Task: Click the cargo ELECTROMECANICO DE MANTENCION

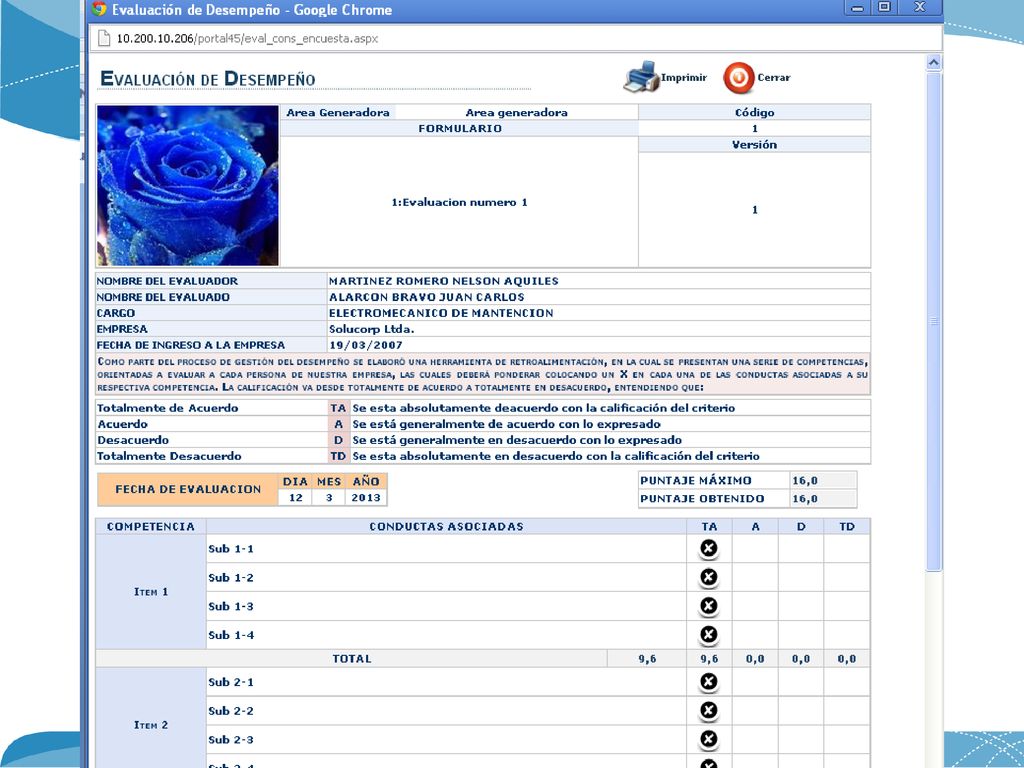Action: tap(441, 313)
